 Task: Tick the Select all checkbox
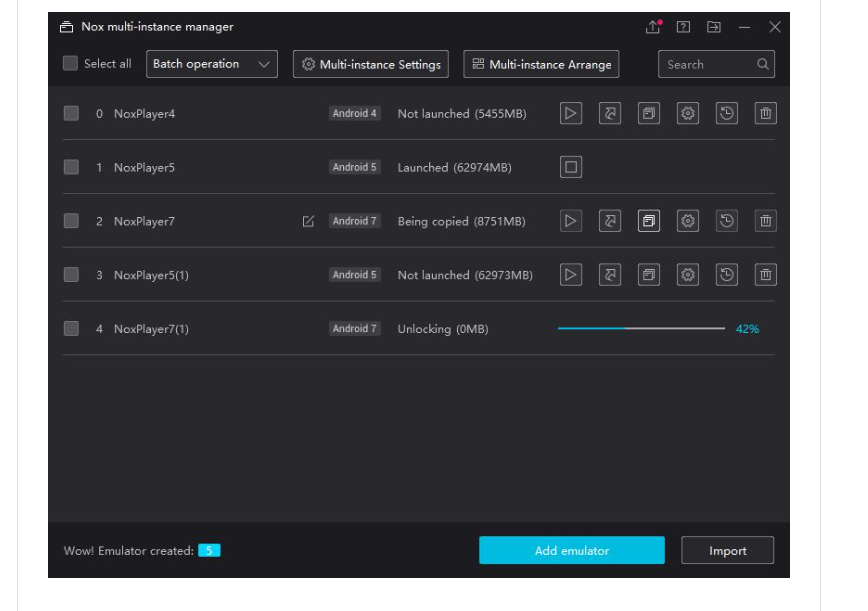tap(70, 63)
